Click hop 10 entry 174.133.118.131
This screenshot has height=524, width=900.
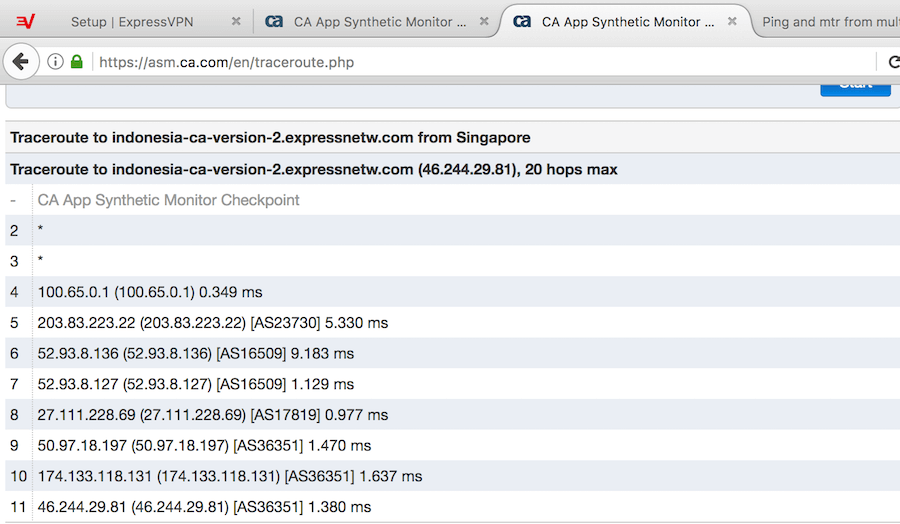coord(230,476)
